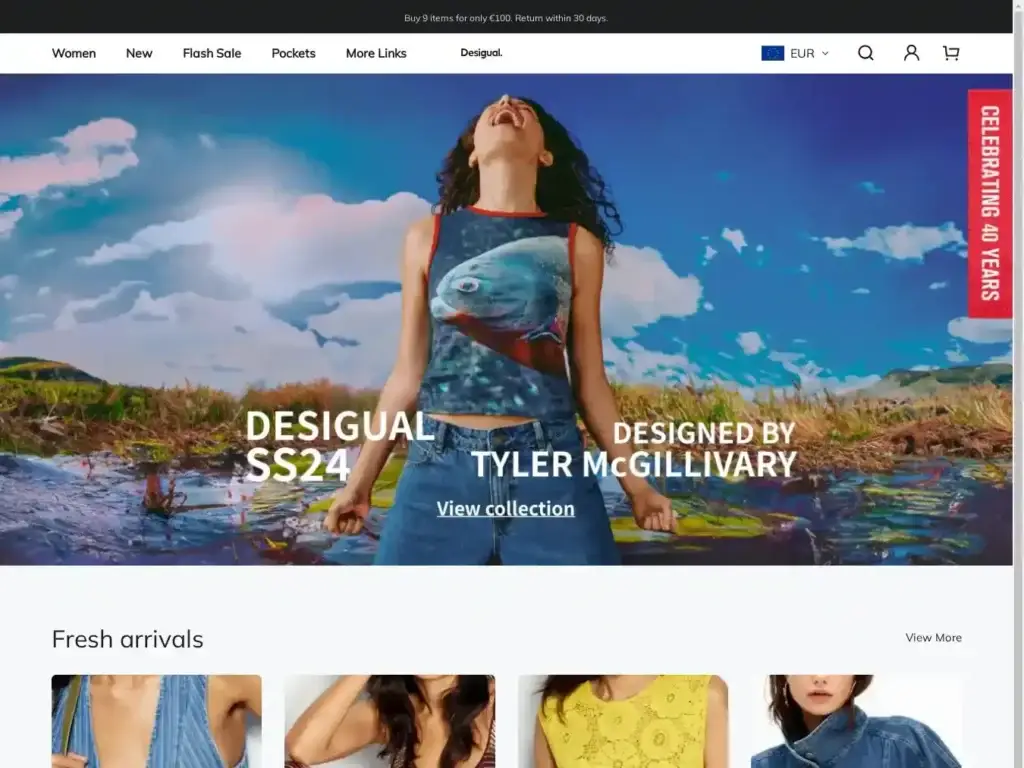Open the Flash Sale page
Image resolution: width=1024 pixels, height=768 pixels.
pos(212,53)
